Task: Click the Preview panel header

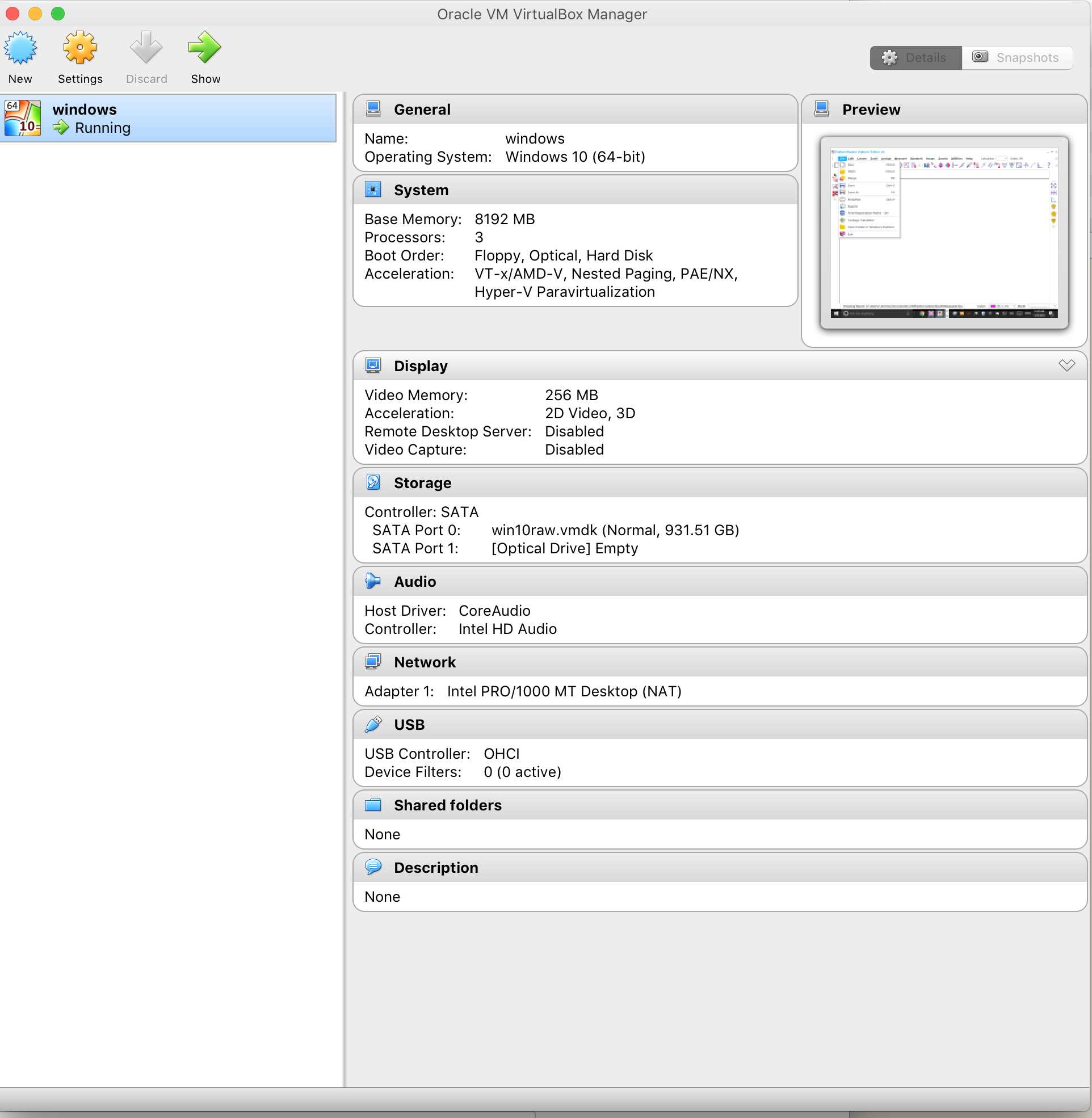Action: pyautogui.click(x=871, y=110)
